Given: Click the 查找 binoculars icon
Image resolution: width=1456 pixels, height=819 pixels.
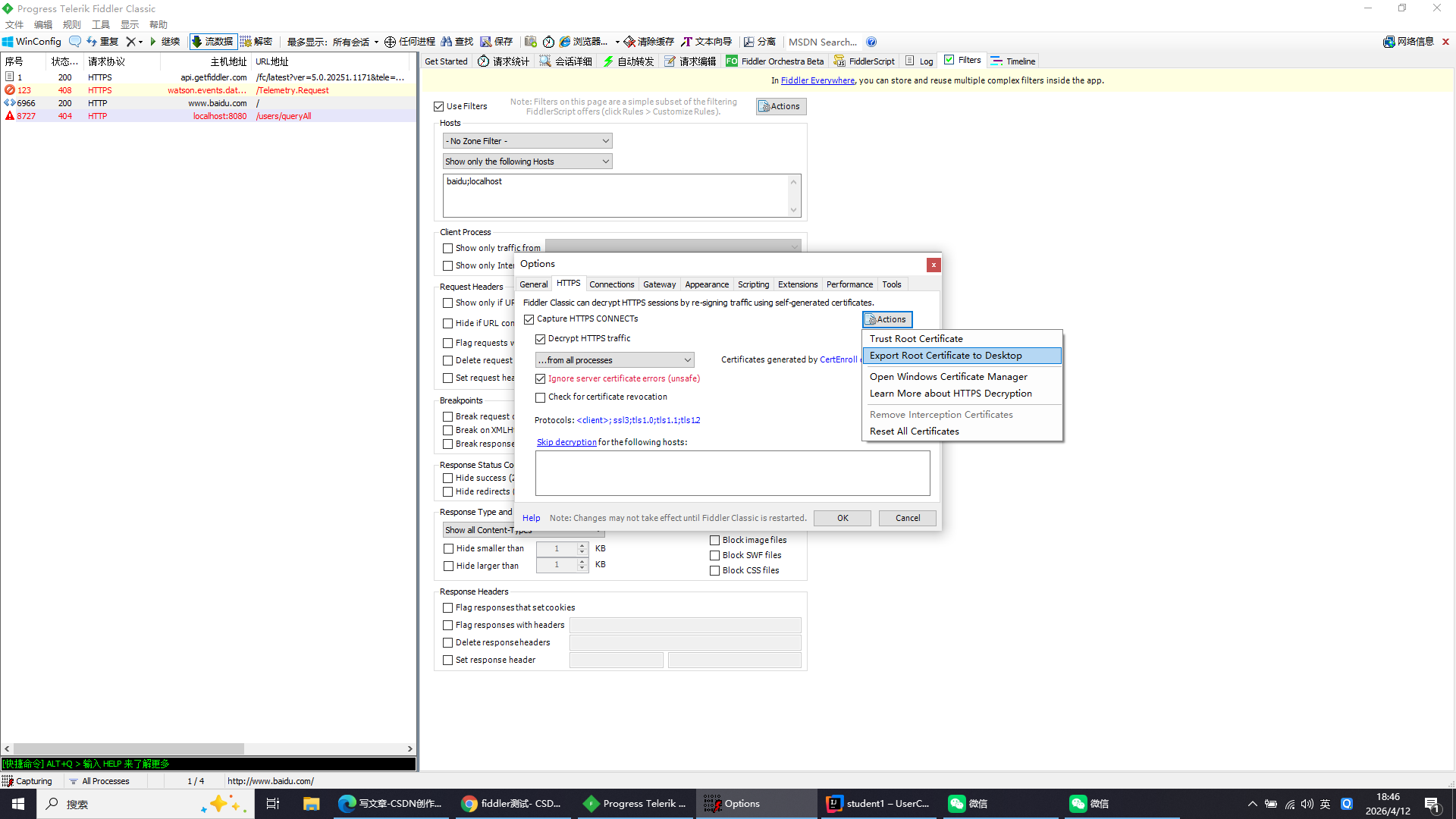Looking at the screenshot, I should (447, 42).
